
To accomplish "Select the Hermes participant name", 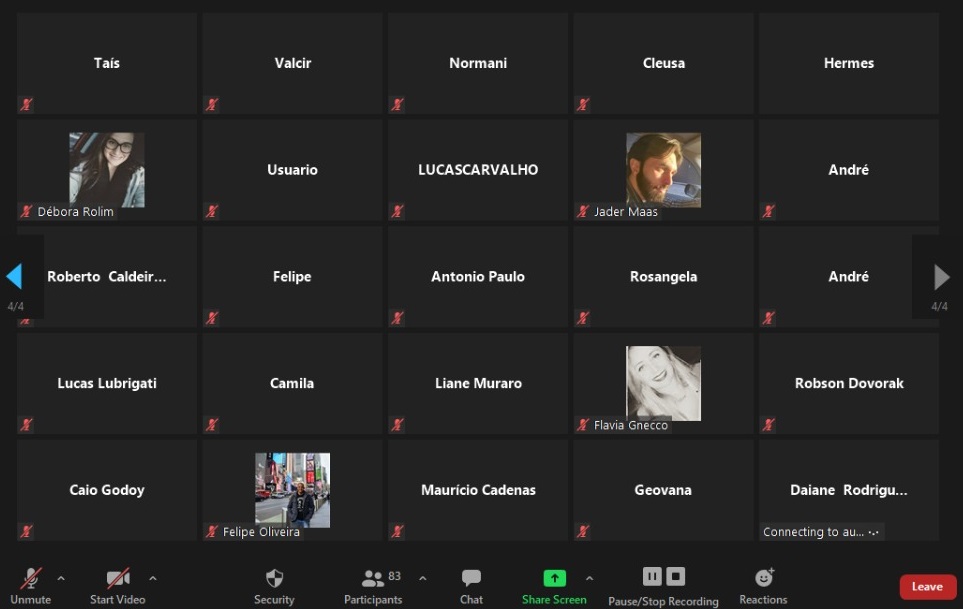I will [x=849, y=63].
